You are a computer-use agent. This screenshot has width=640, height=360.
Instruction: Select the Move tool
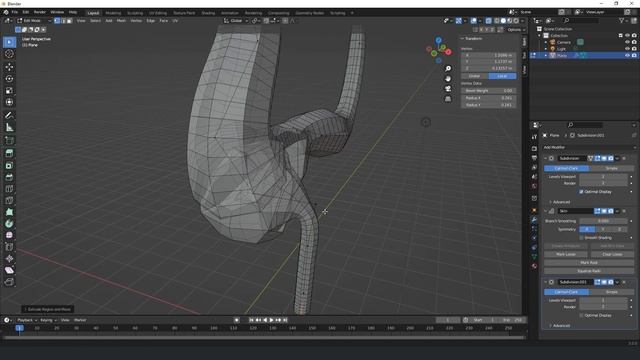pos(9,67)
